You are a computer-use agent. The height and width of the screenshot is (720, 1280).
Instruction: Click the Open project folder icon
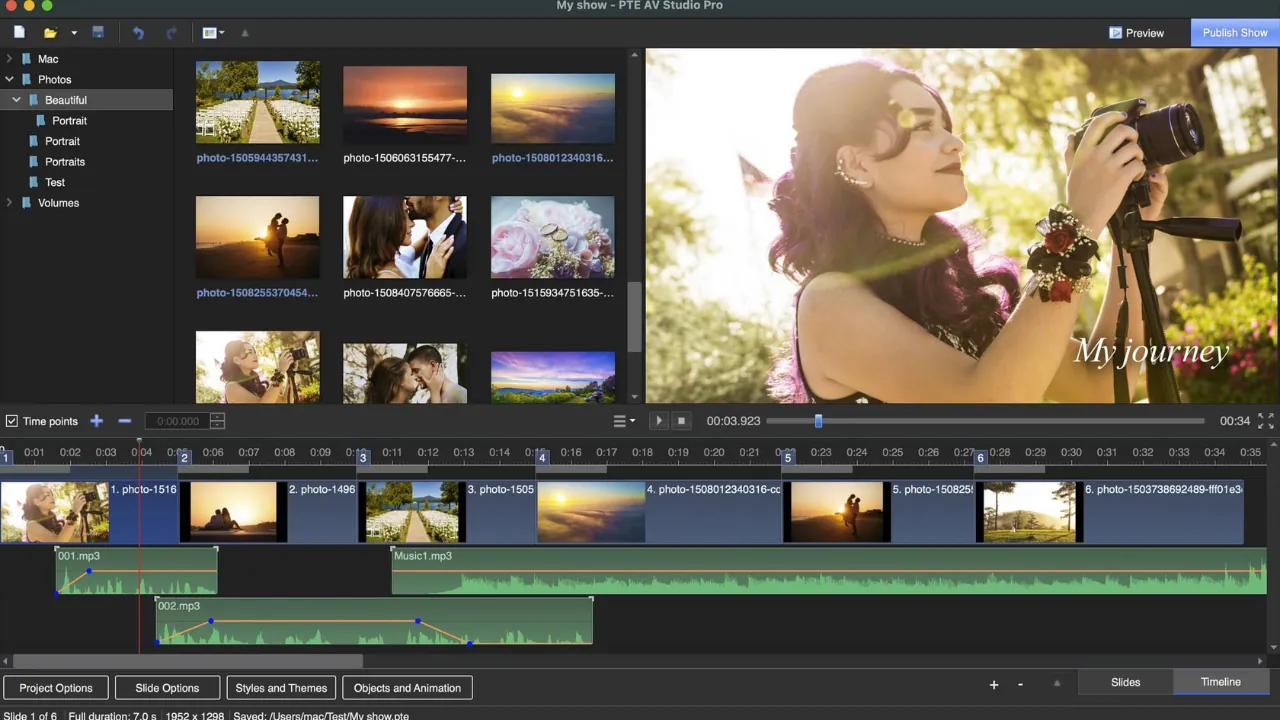50,33
